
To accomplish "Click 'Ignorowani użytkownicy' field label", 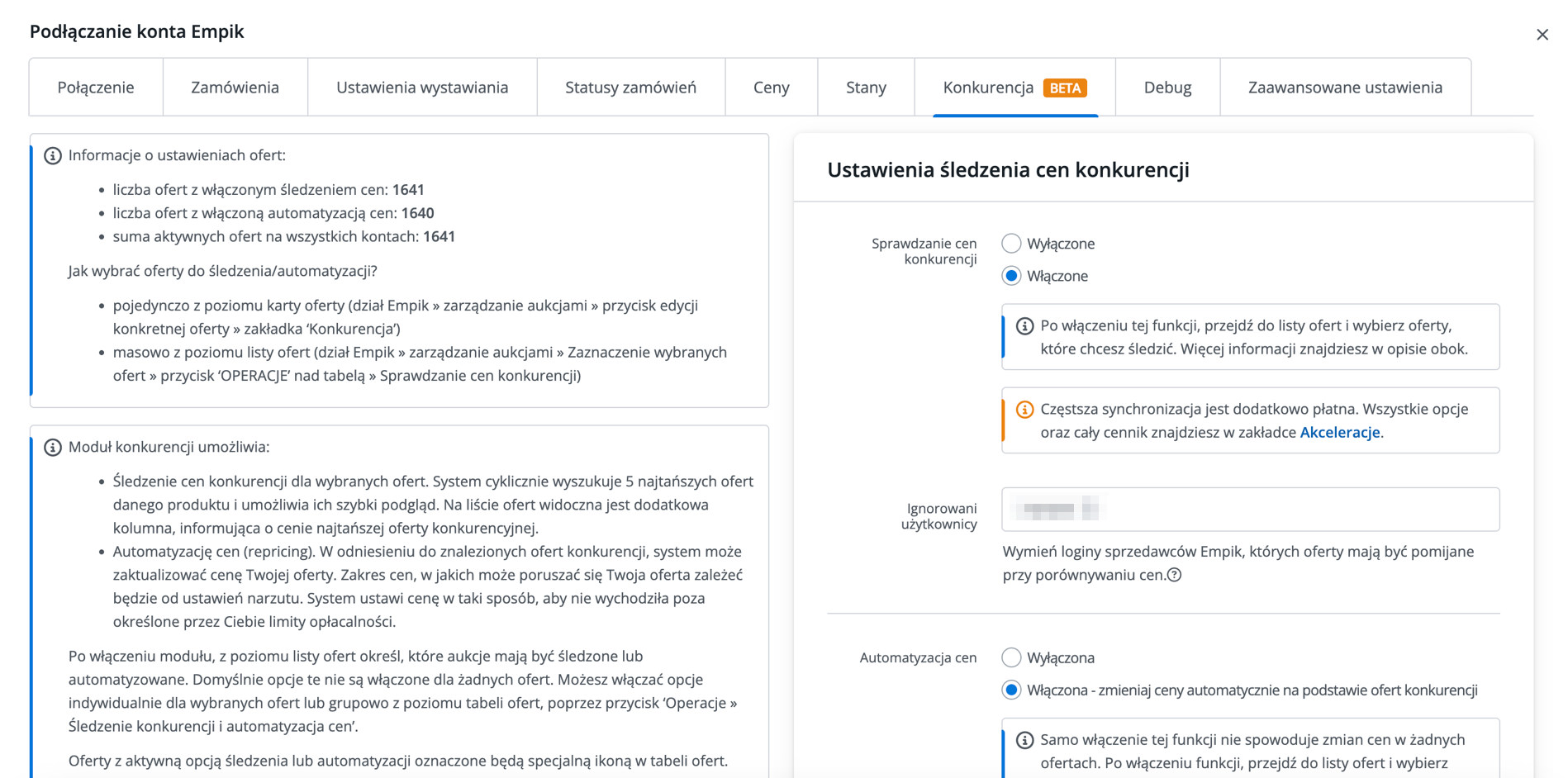I will tap(938, 516).
